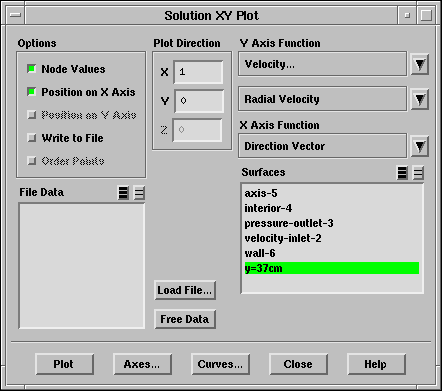Image resolution: width=442 pixels, height=391 pixels.
Task: Maximize the Solution XY Plot window
Action: (426, 15)
